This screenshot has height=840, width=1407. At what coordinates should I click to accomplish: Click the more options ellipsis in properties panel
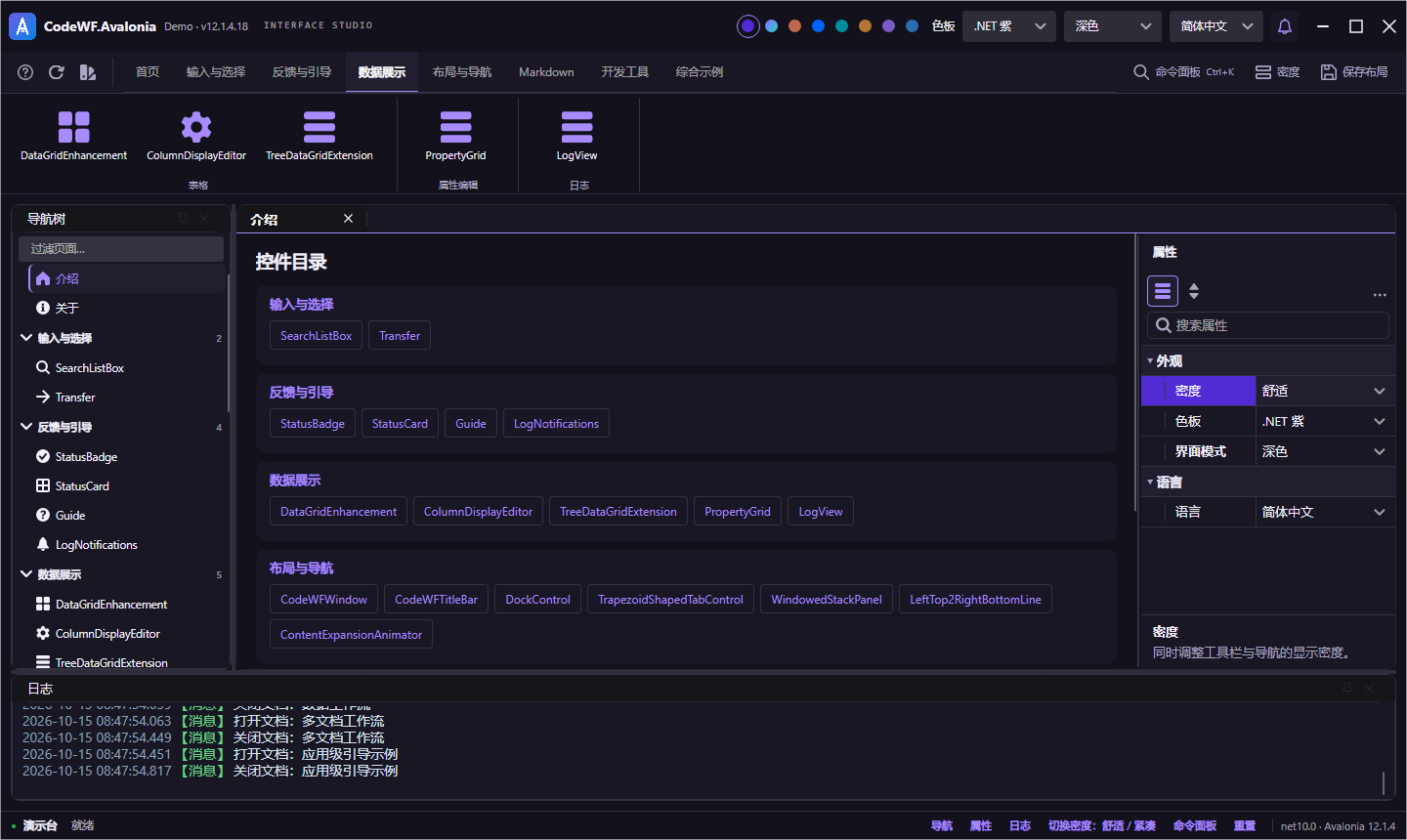click(x=1380, y=294)
